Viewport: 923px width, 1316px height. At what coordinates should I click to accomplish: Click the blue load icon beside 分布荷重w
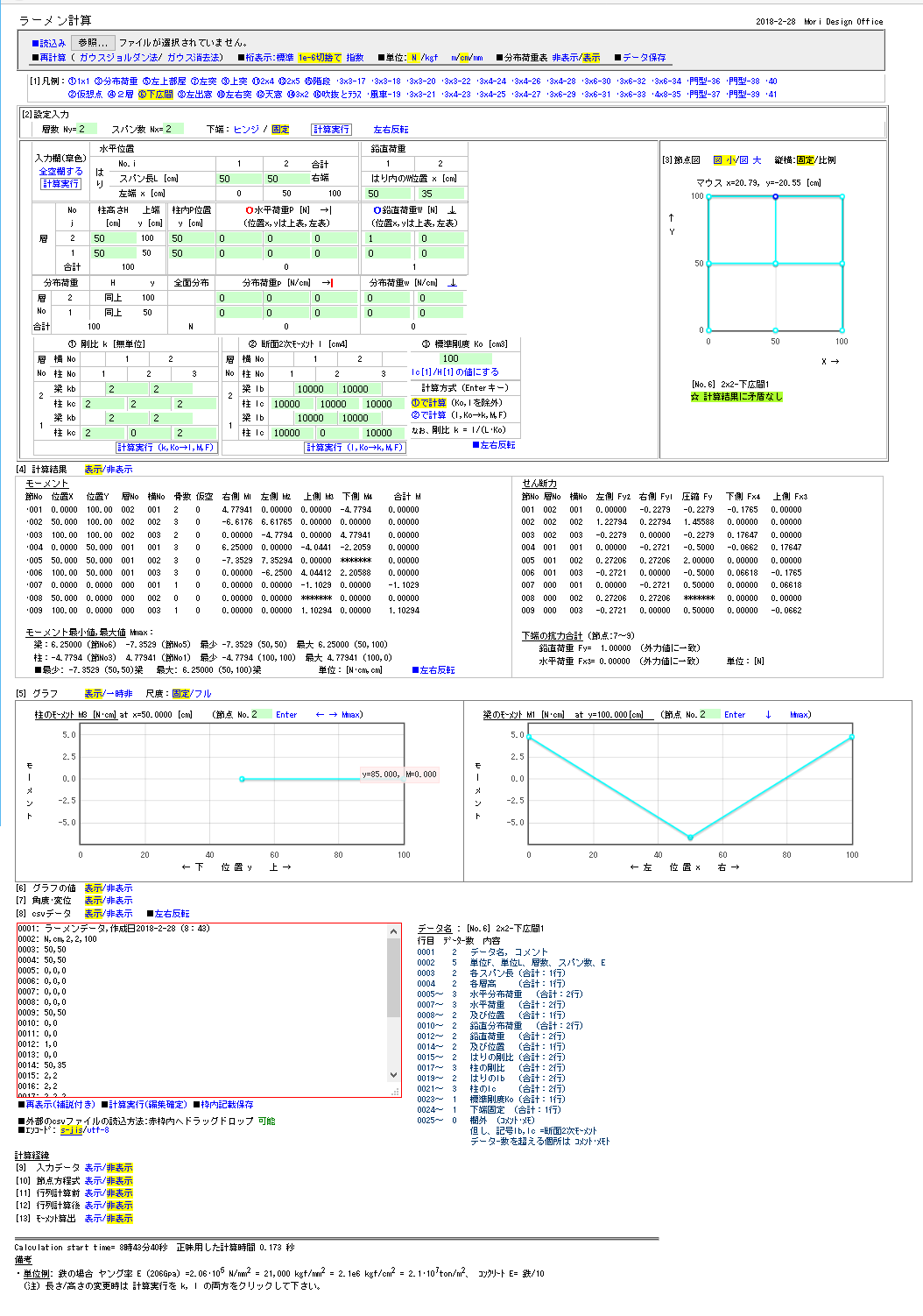point(453,283)
